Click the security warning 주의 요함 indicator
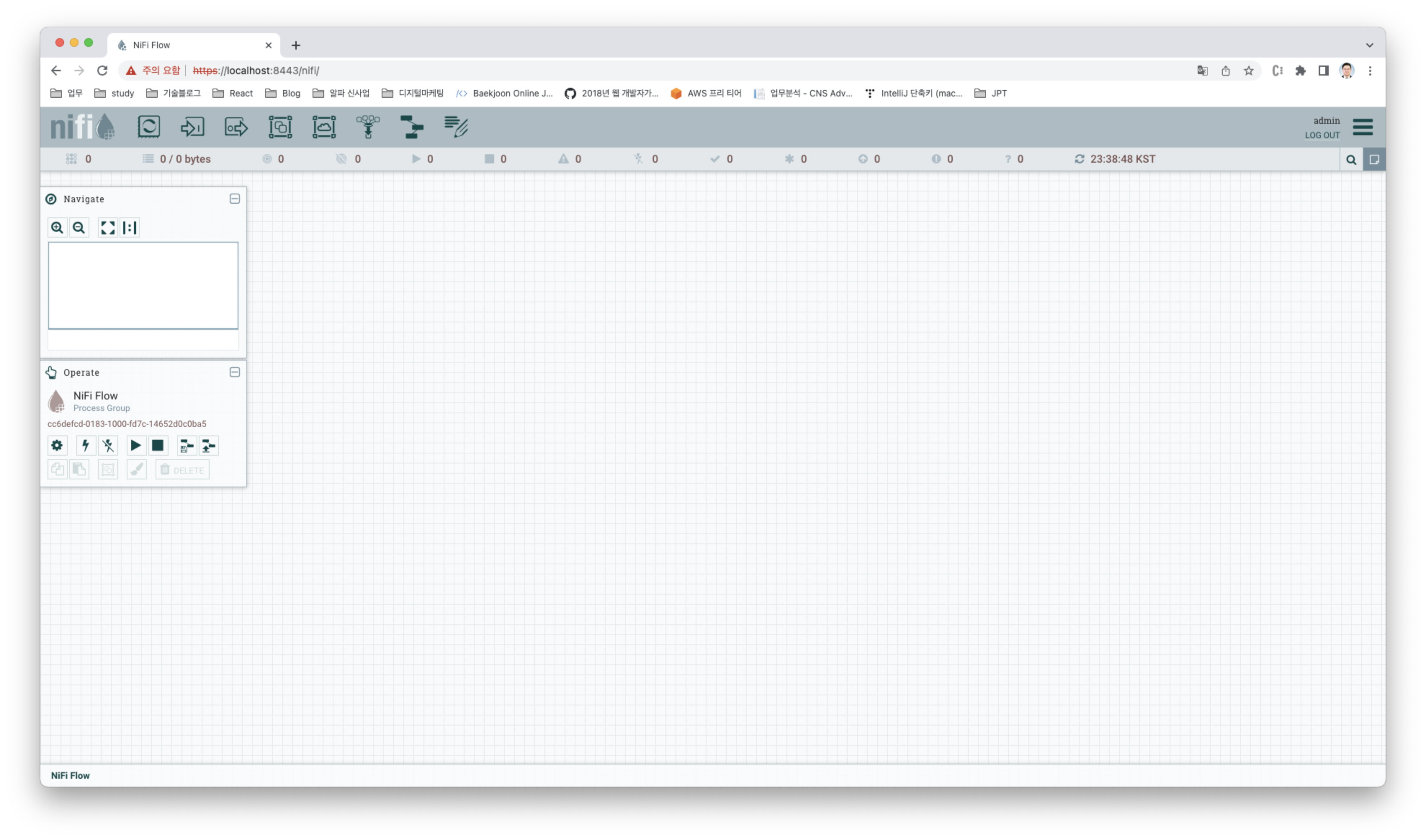Screen dimensions: 1426x840 pyautogui.click(x=153, y=71)
